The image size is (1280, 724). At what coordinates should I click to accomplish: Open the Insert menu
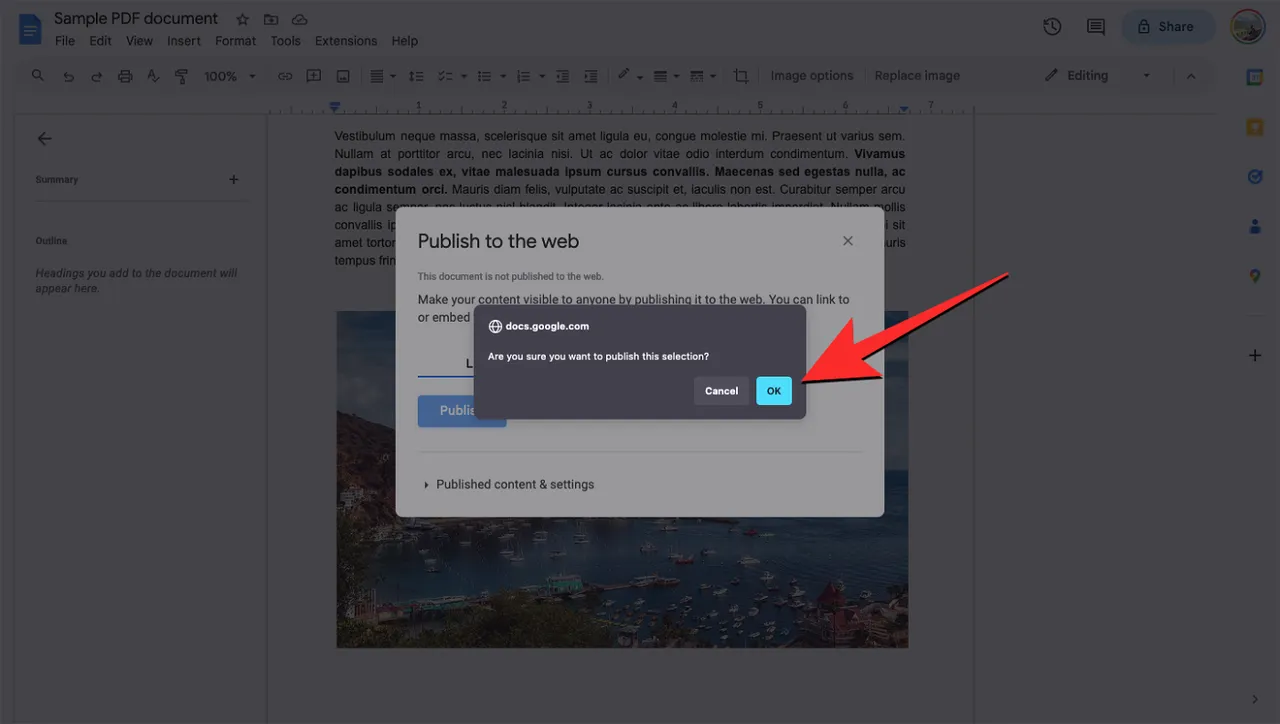[x=184, y=41]
